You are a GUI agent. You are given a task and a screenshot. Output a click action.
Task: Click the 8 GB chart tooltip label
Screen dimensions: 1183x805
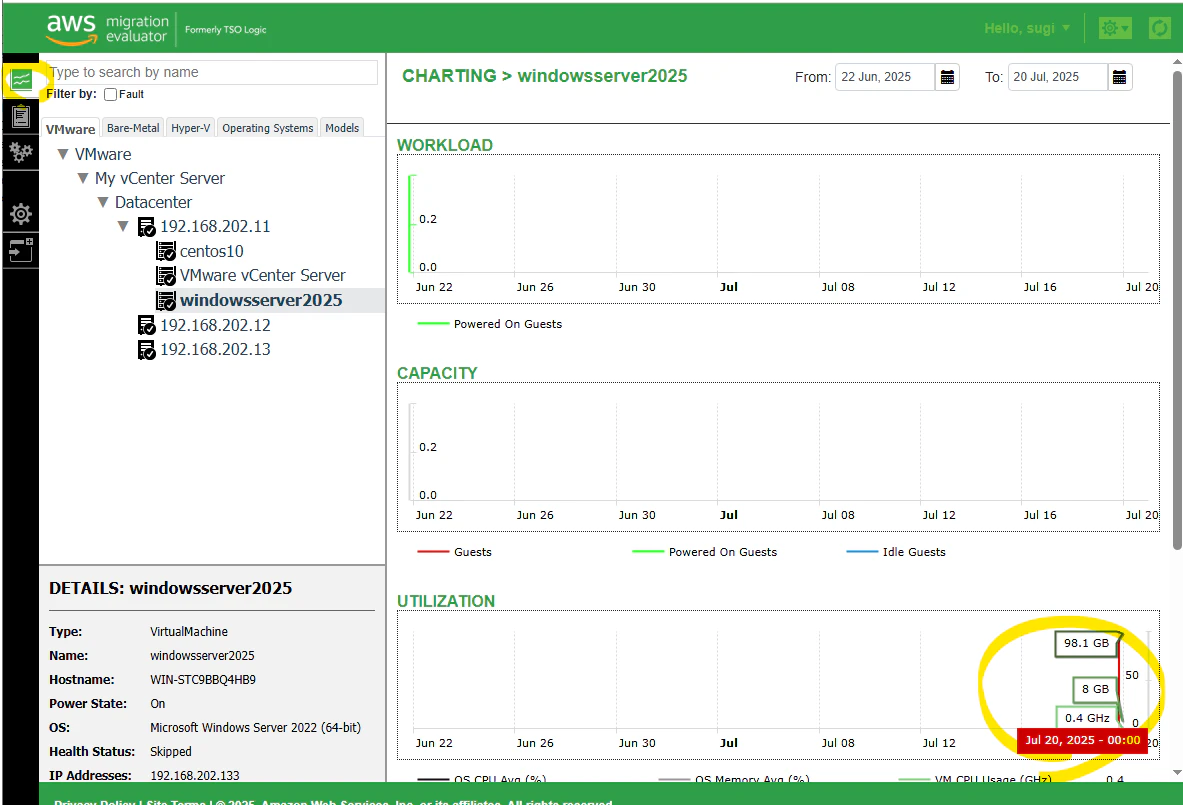coord(1095,690)
